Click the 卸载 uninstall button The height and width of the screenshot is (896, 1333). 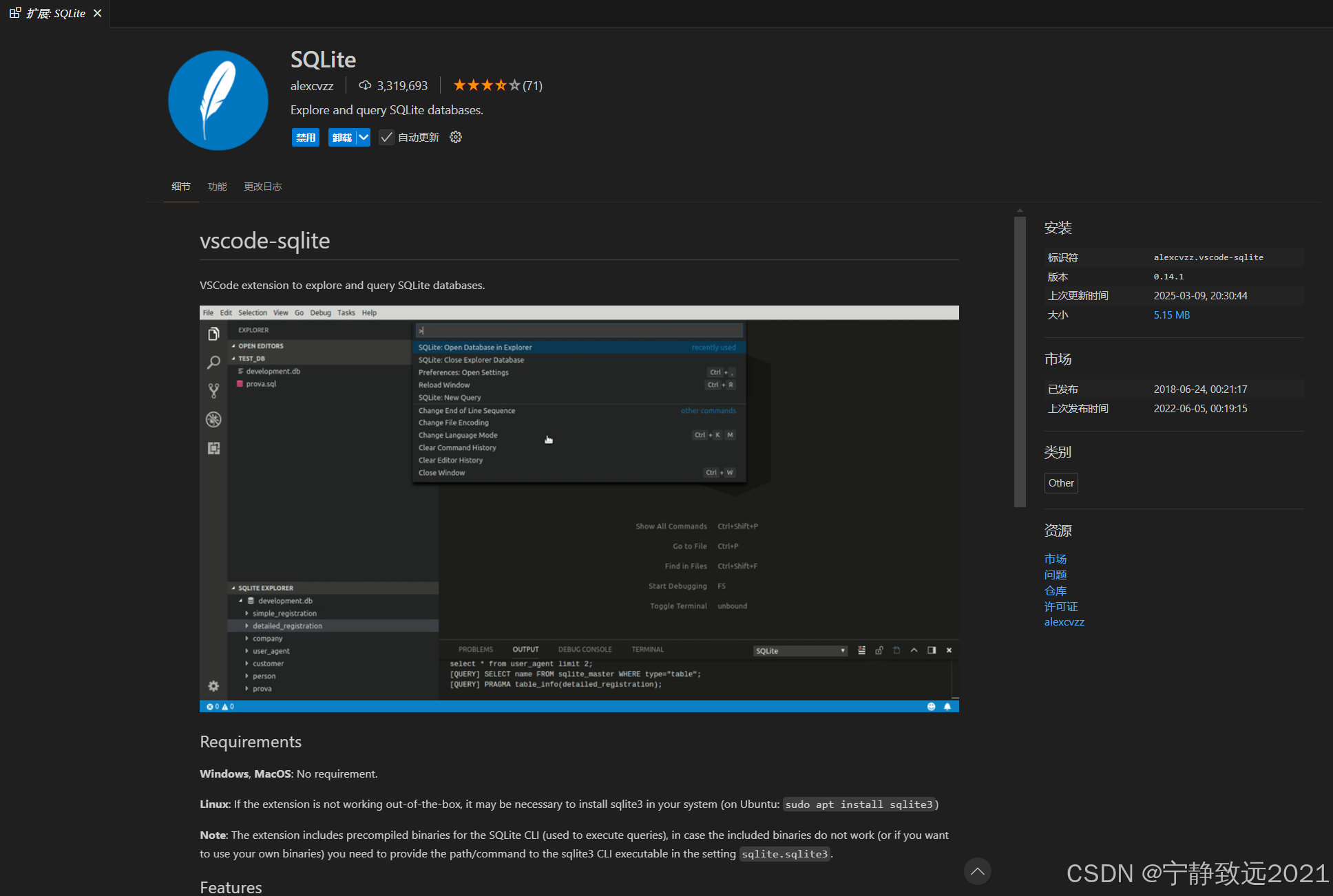[x=342, y=137]
